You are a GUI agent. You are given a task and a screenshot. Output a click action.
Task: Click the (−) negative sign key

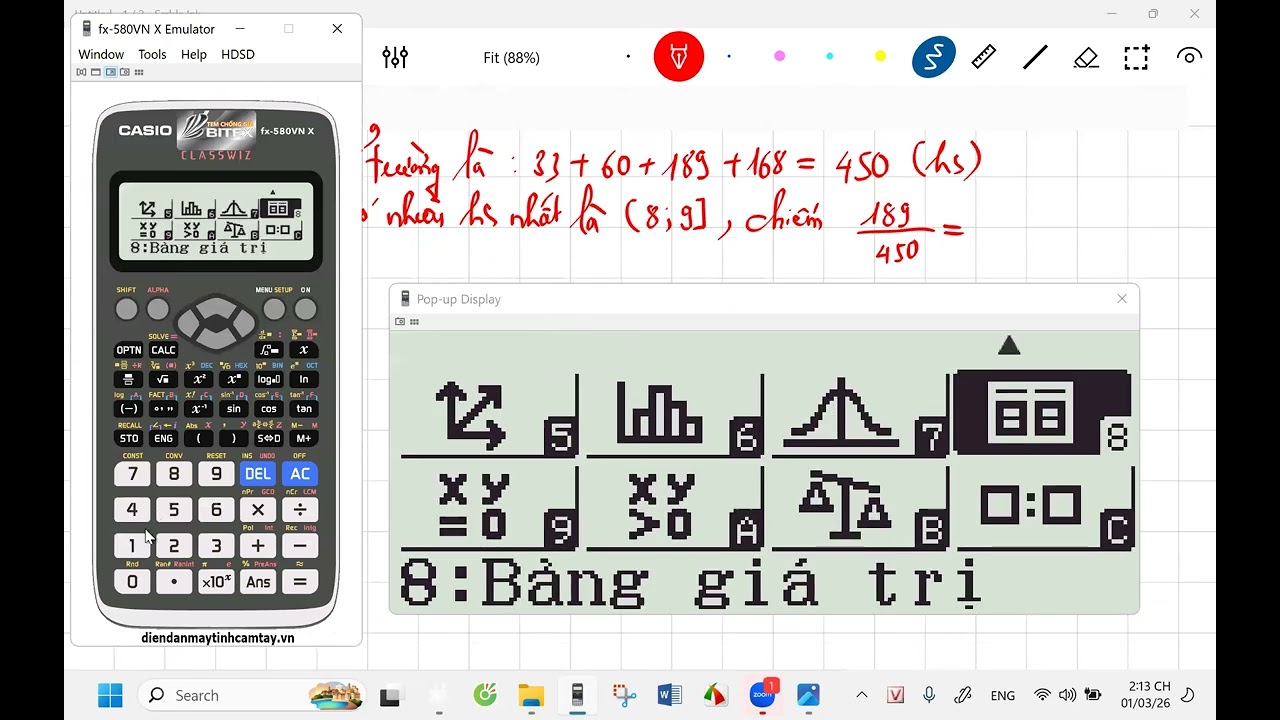point(129,409)
